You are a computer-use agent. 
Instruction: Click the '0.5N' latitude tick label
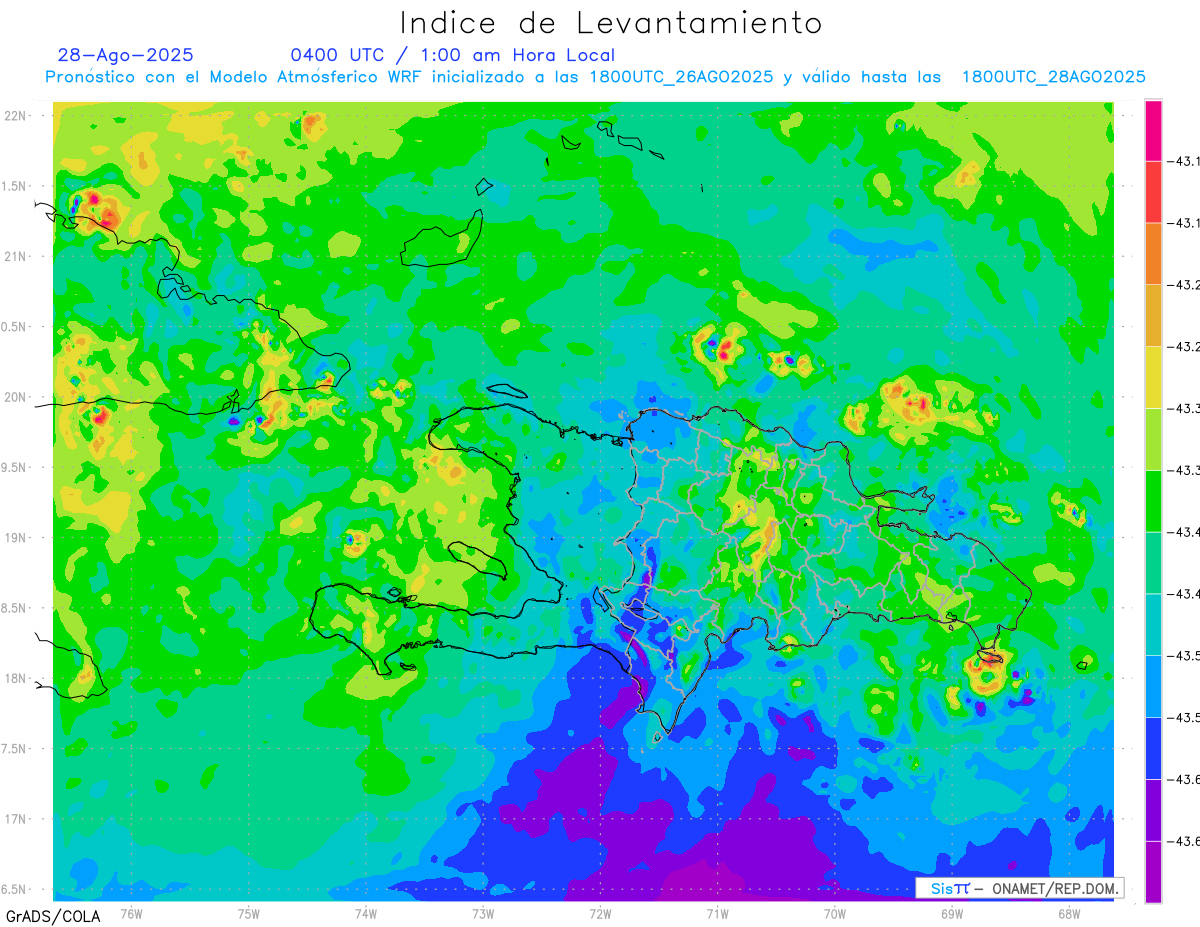[13, 327]
